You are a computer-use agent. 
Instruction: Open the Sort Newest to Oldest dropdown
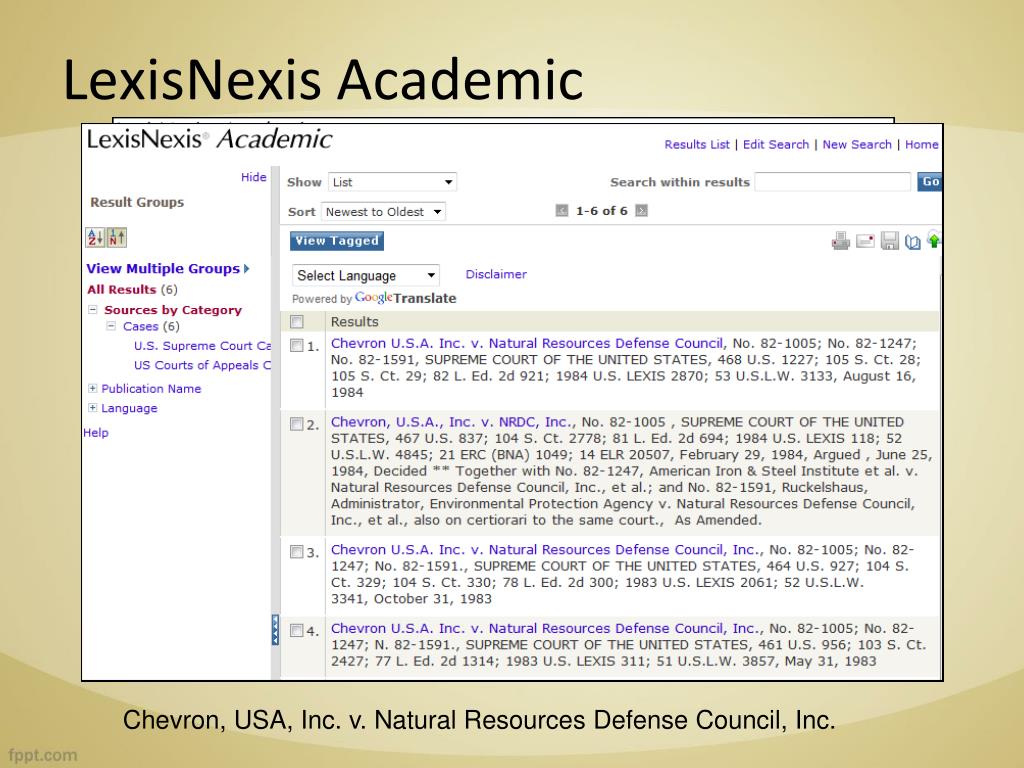click(383, 212)
